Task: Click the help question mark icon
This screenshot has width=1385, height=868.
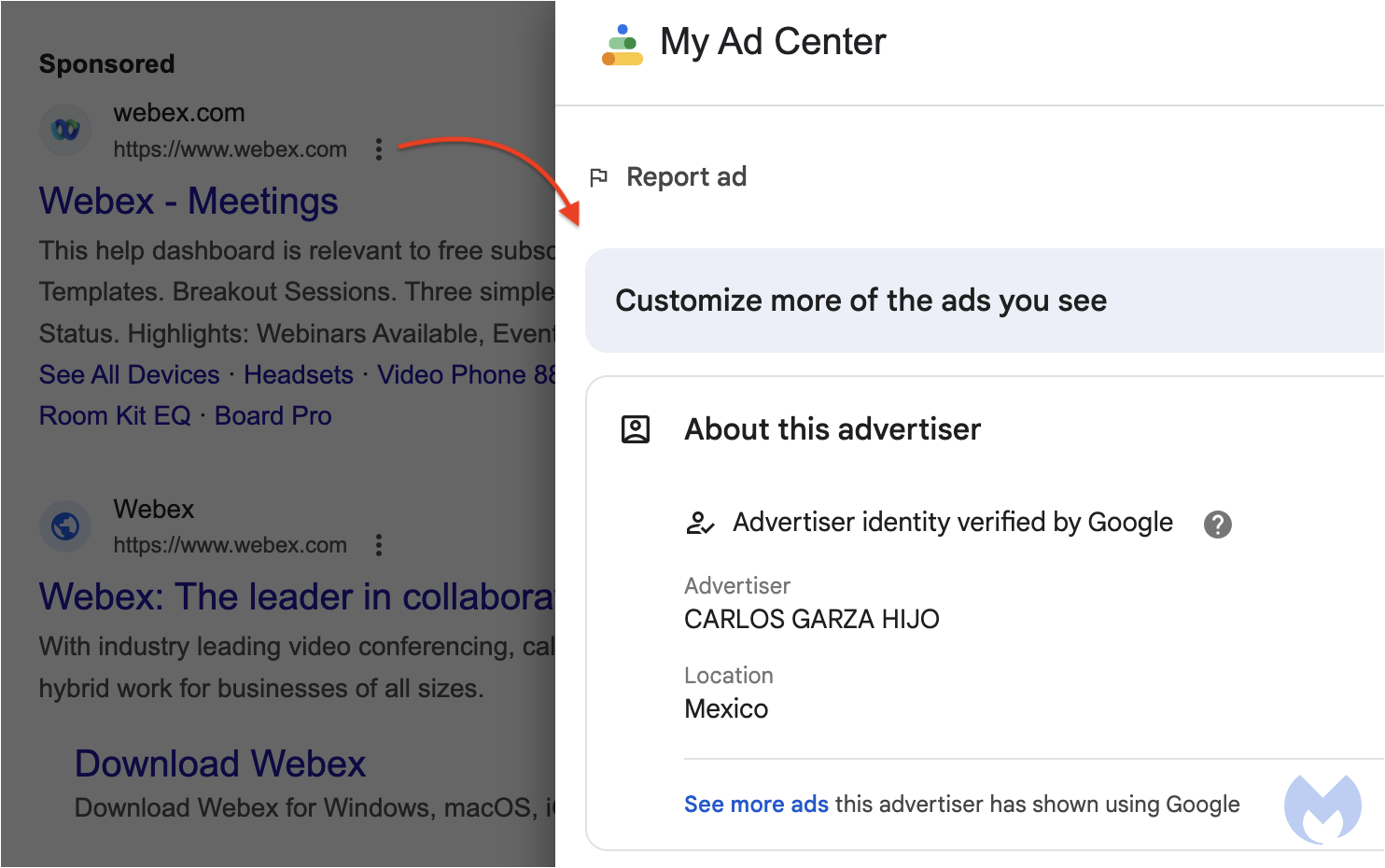Action: coord(1217,525)
